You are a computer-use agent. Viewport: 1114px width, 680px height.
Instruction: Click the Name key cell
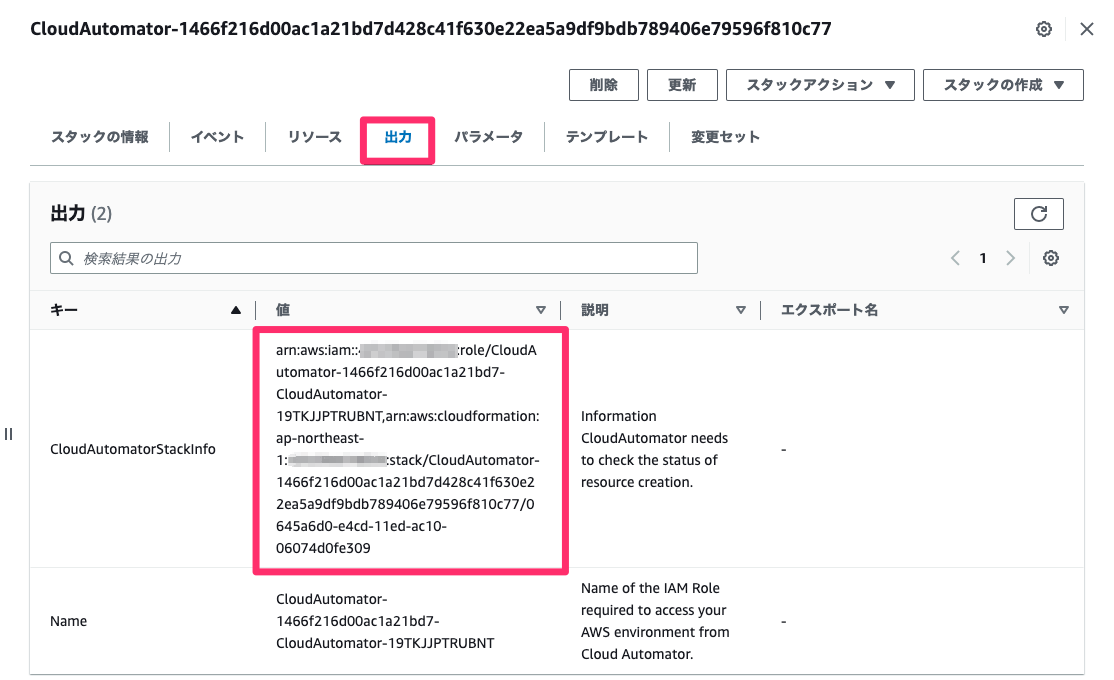[x=69, y=621]
